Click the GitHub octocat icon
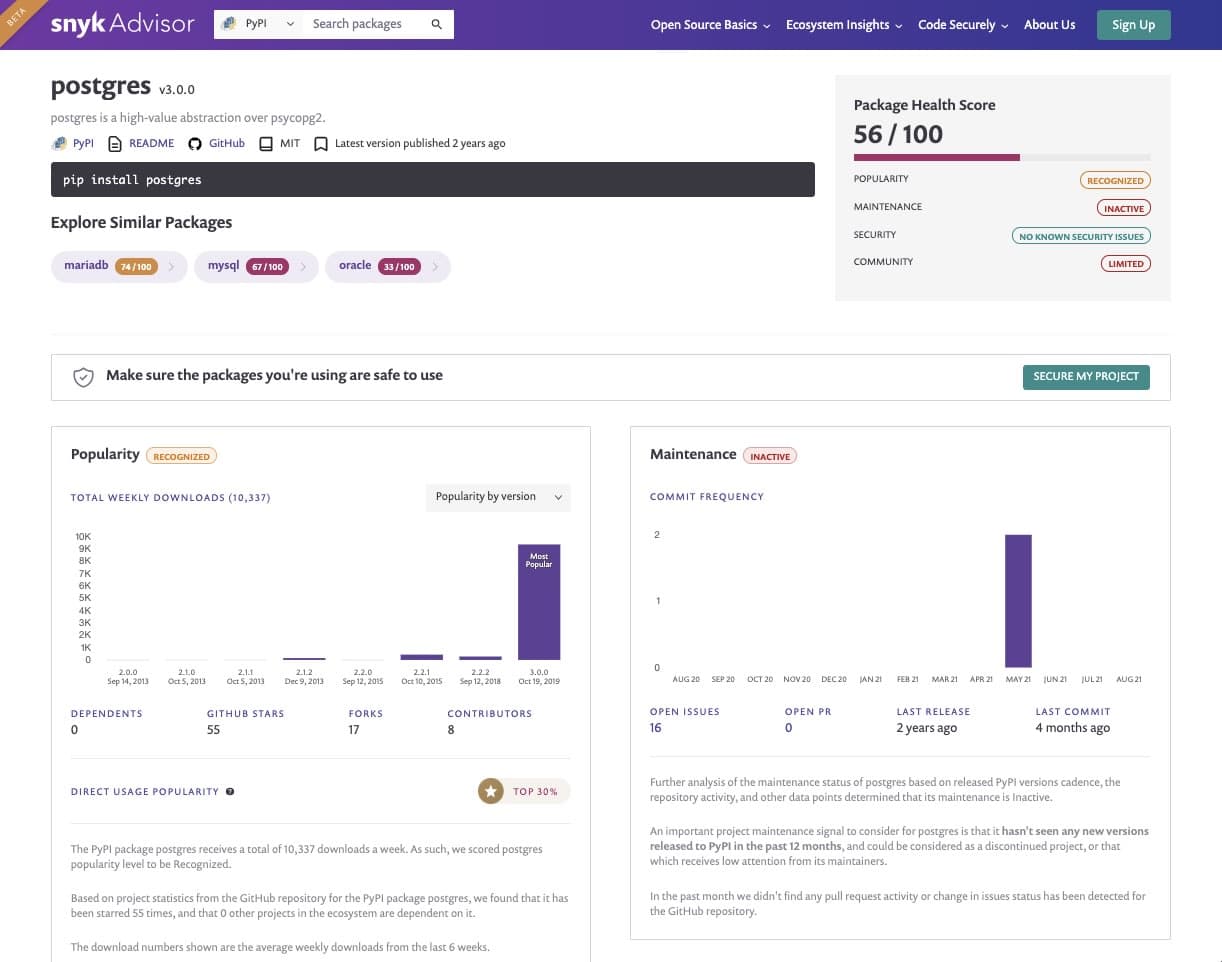Viewport: 1222px width, 962px height. tap(195, 144)
